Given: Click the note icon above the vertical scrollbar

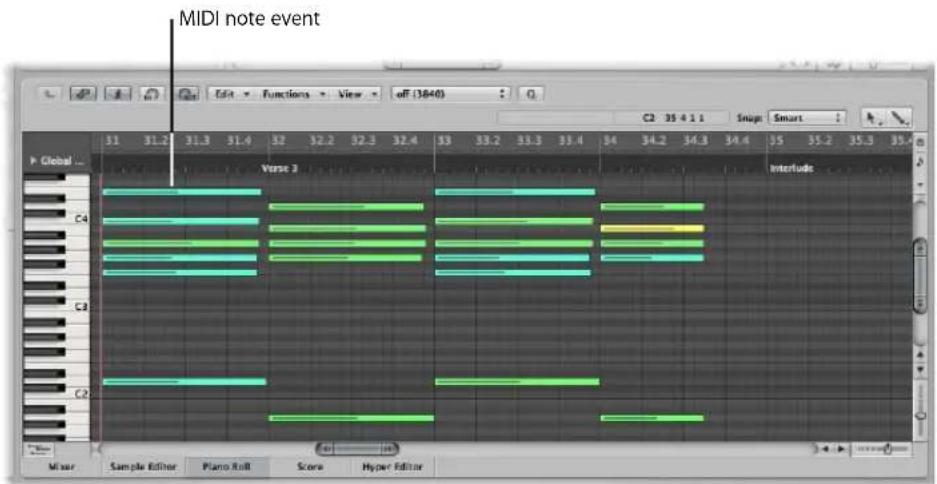Looking at the screenshot, I should [920, 162].
